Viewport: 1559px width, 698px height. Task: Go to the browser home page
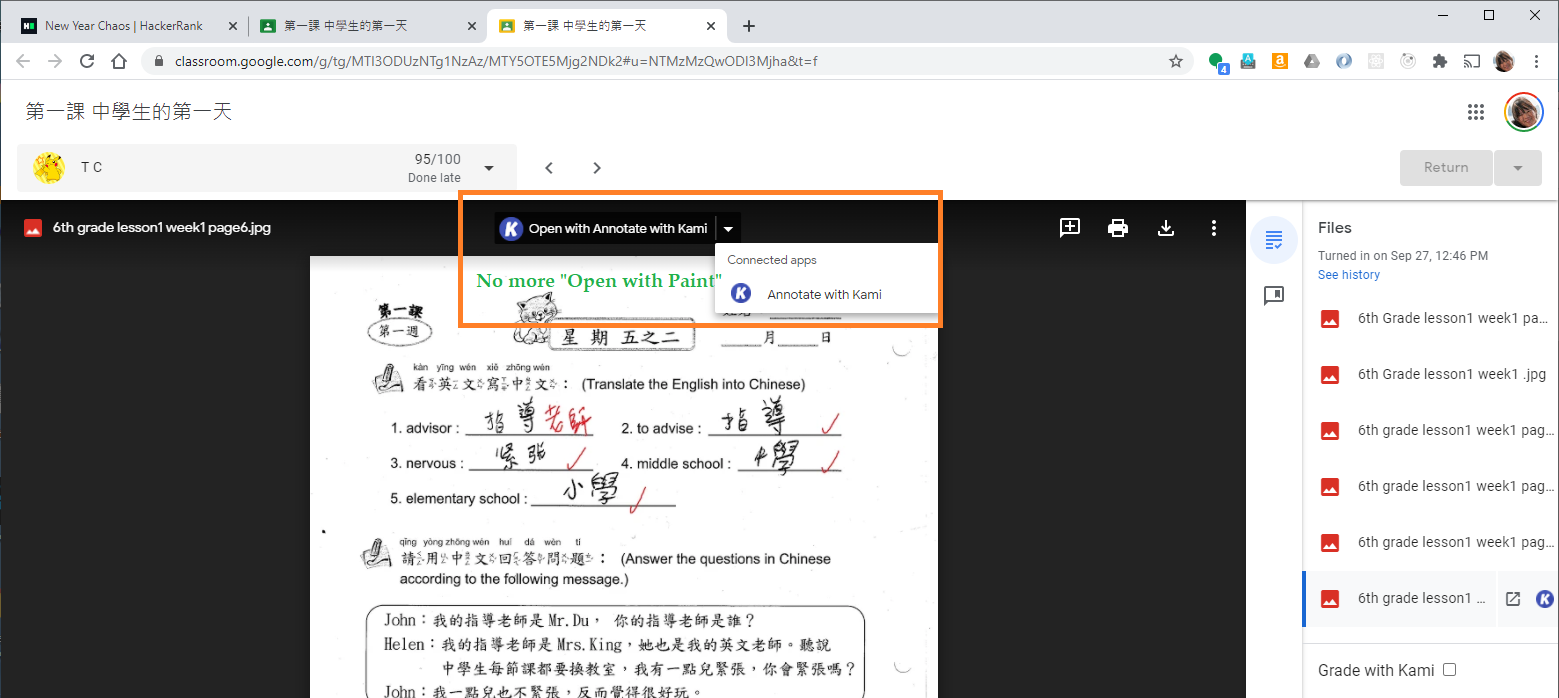[119, 61]
